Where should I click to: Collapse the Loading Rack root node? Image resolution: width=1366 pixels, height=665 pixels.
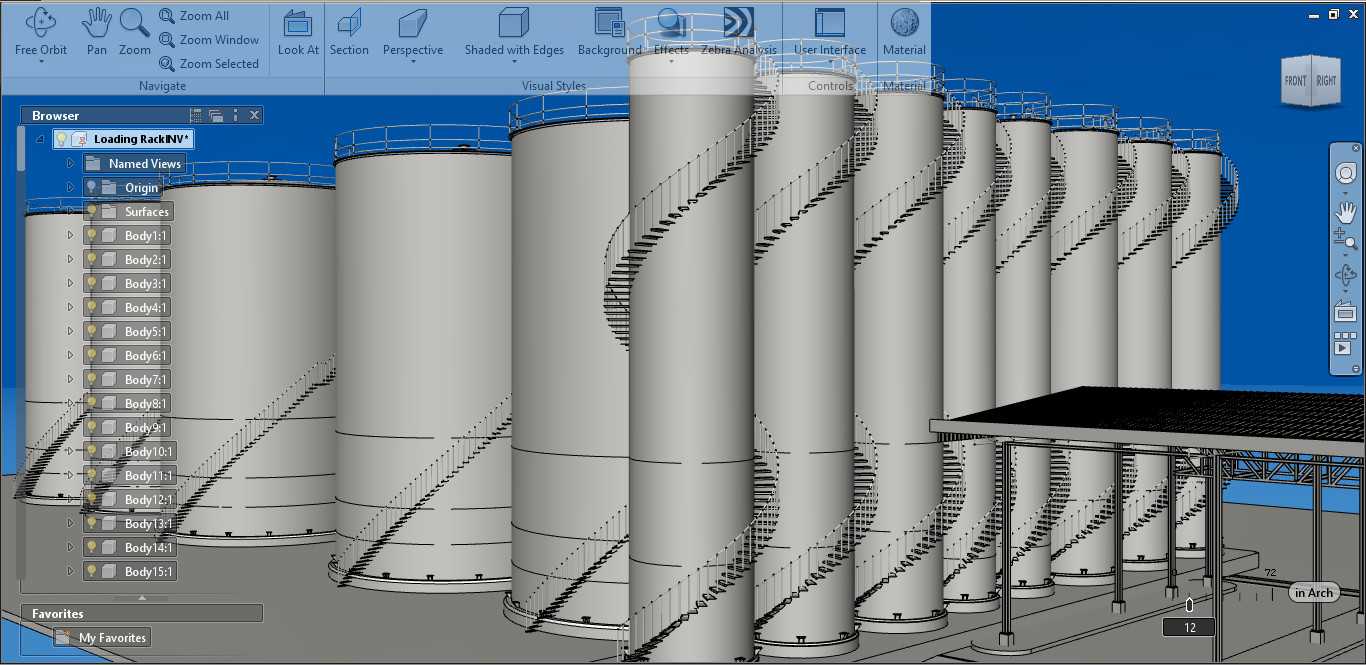tap(40, 140)
